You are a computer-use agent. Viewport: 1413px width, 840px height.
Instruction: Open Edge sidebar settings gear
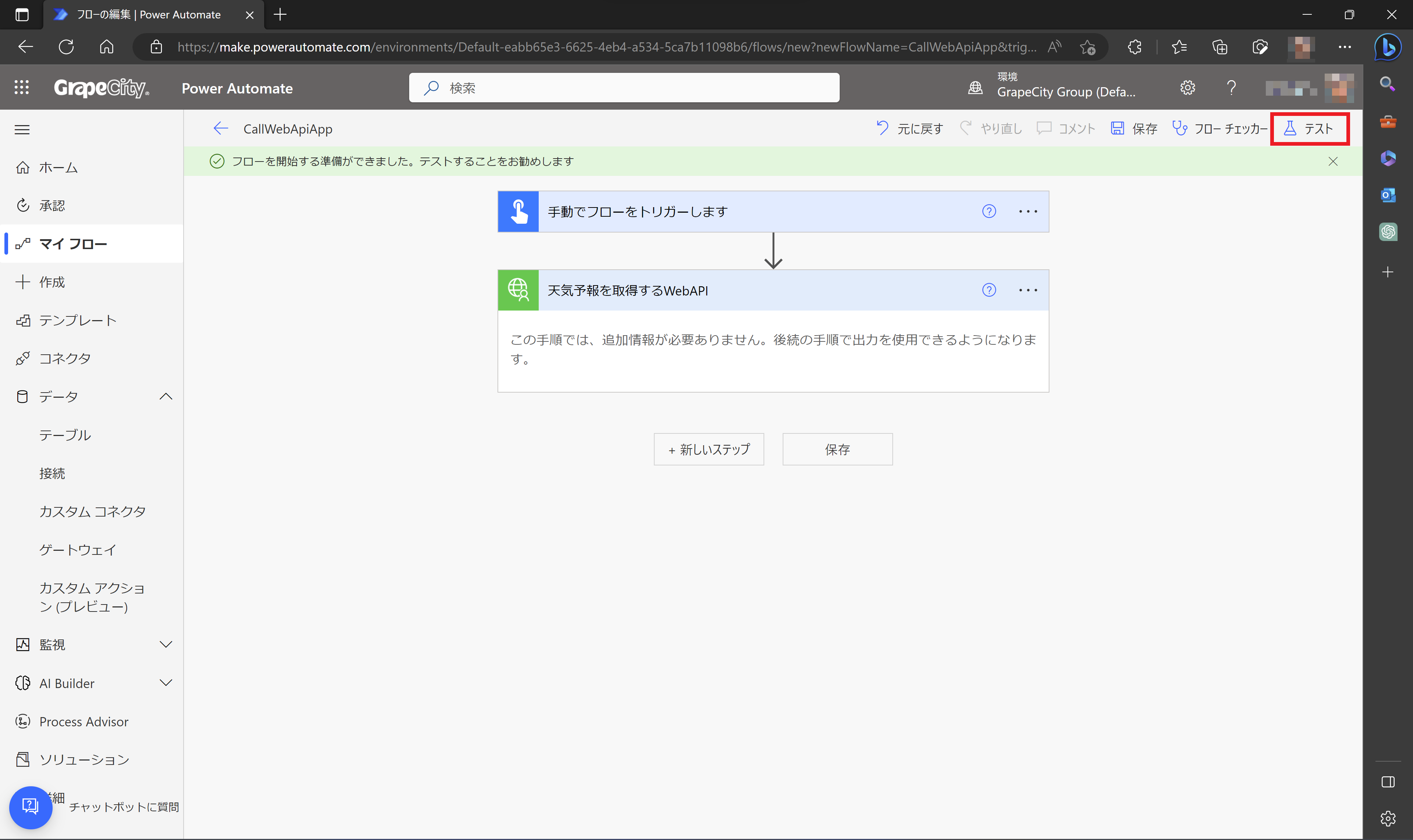point(1388,819)
